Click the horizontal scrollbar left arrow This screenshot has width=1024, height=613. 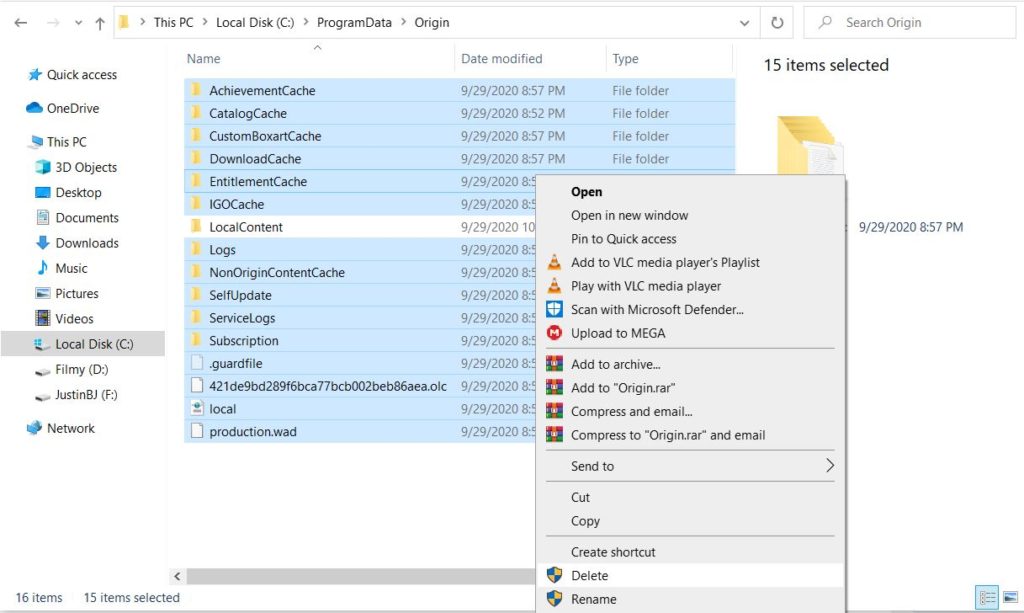coord(179,576)
